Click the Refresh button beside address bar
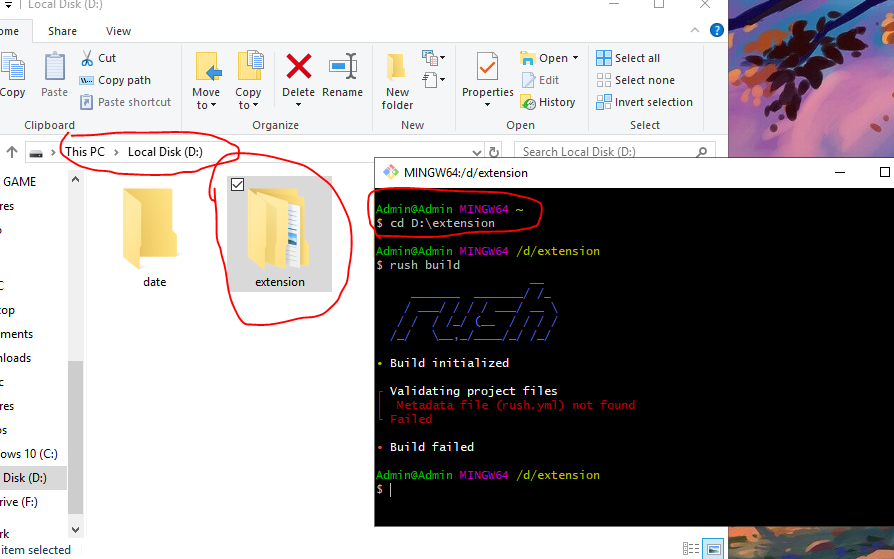 click(494, 152)
